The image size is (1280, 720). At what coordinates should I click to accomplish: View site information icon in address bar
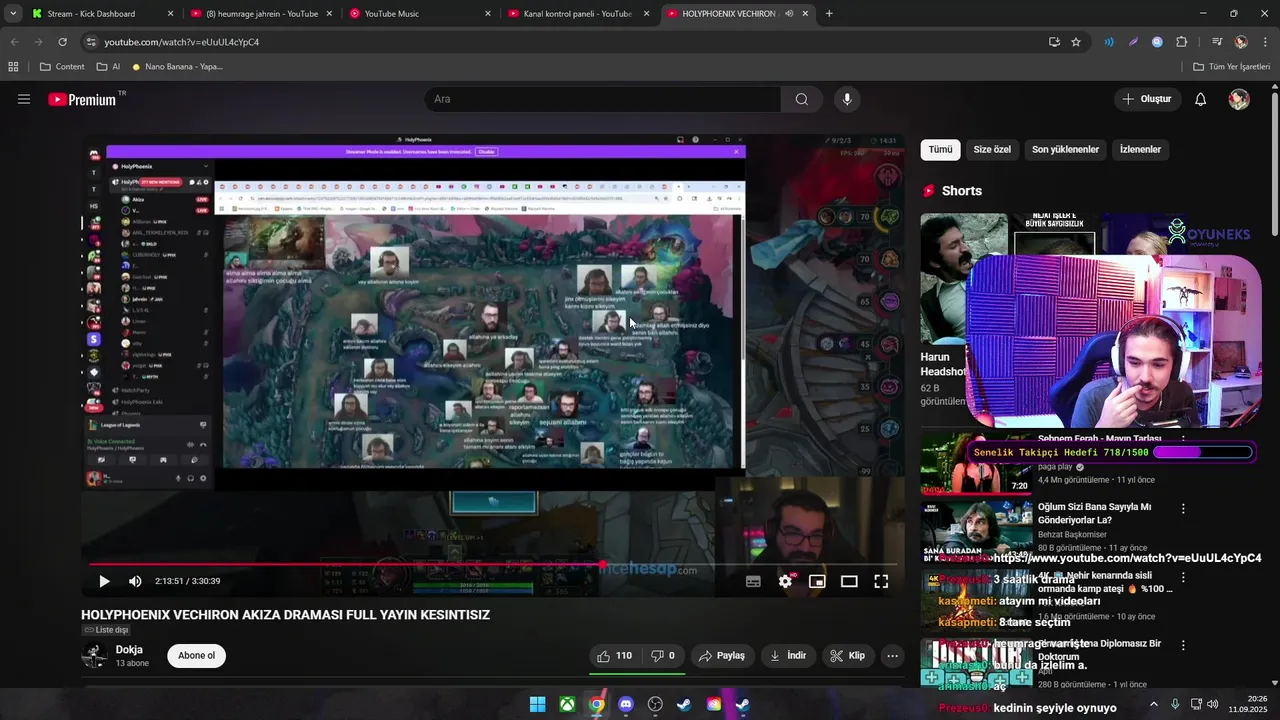pos(90,42)
